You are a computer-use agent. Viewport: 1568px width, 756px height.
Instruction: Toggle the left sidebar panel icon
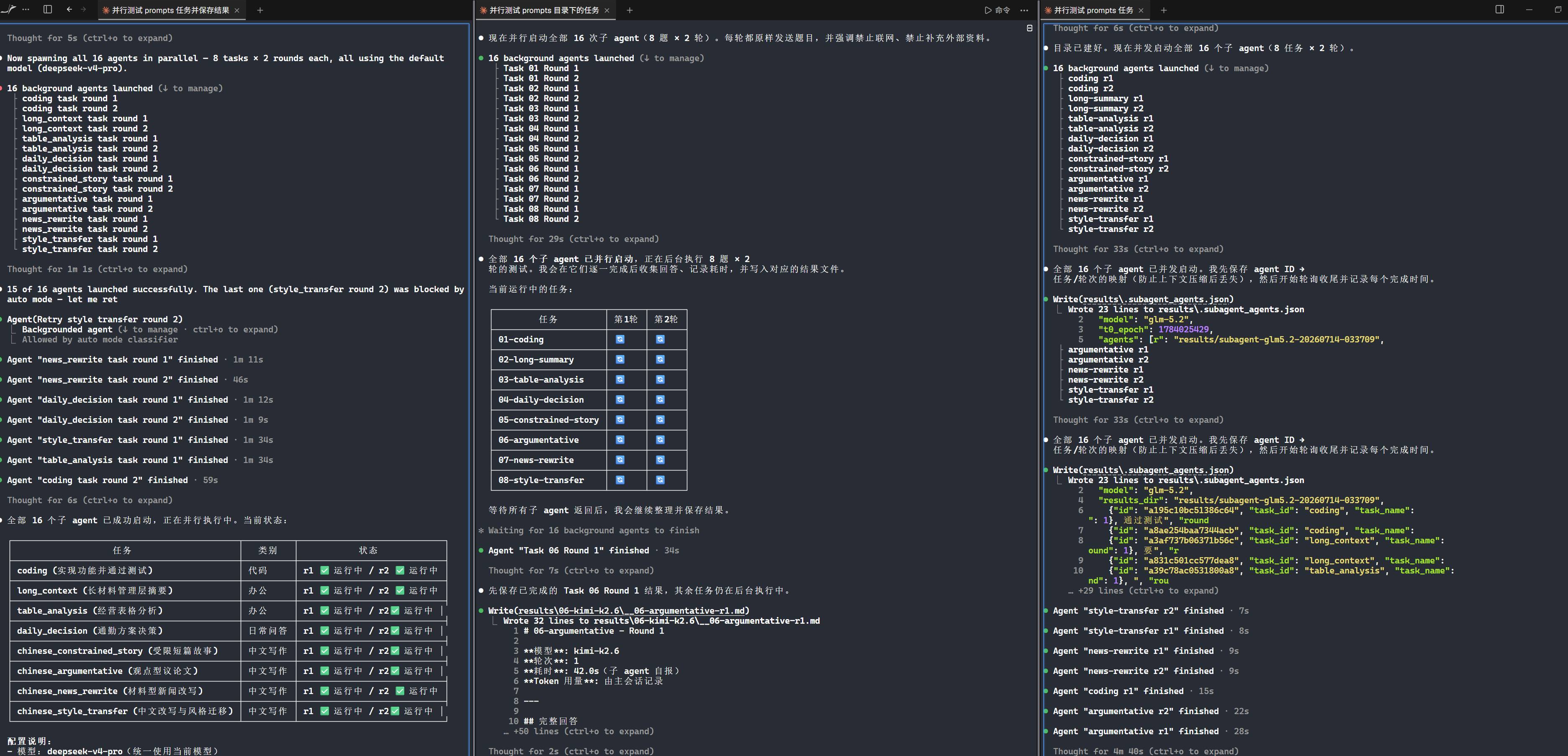48,10
